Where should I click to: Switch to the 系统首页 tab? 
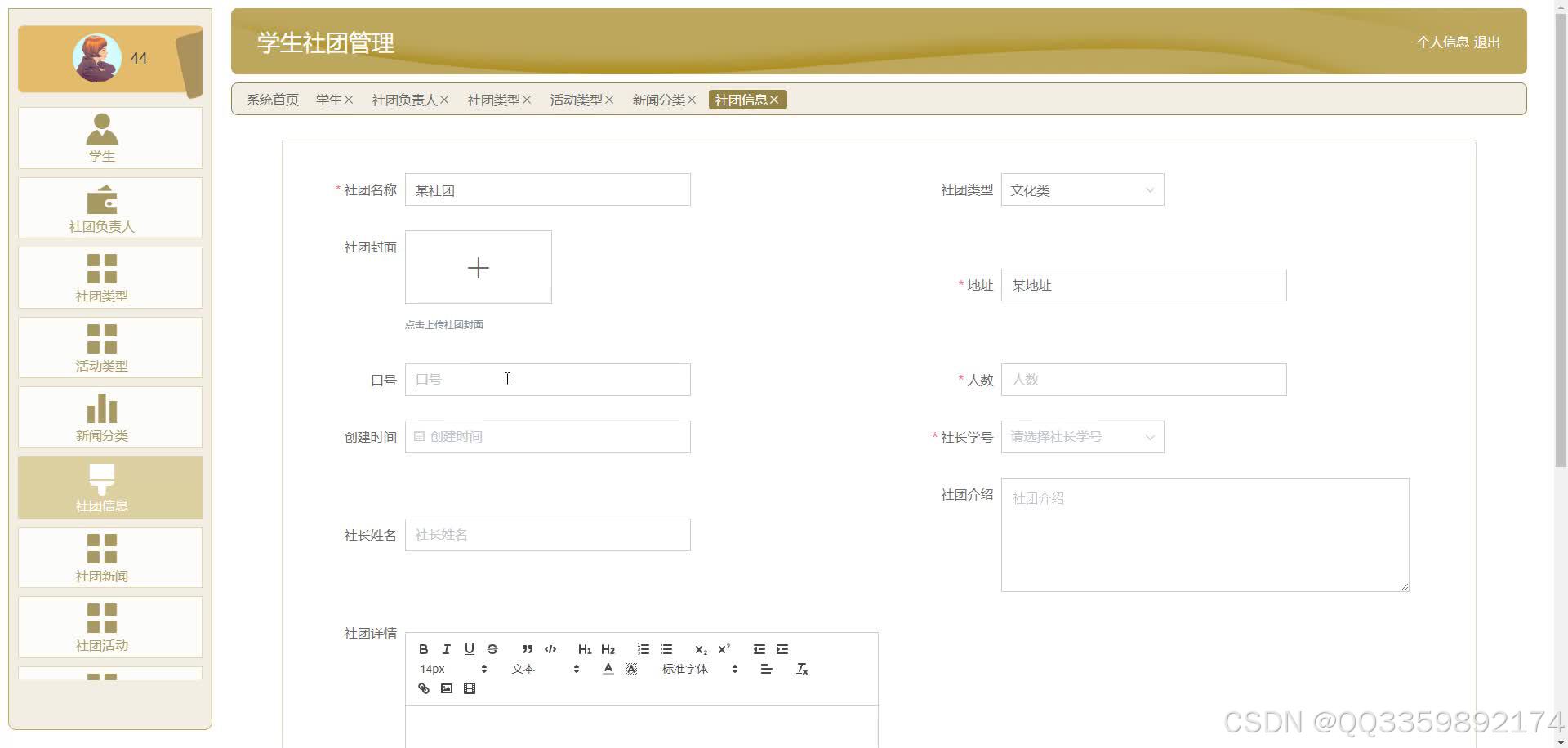(273, 100)
